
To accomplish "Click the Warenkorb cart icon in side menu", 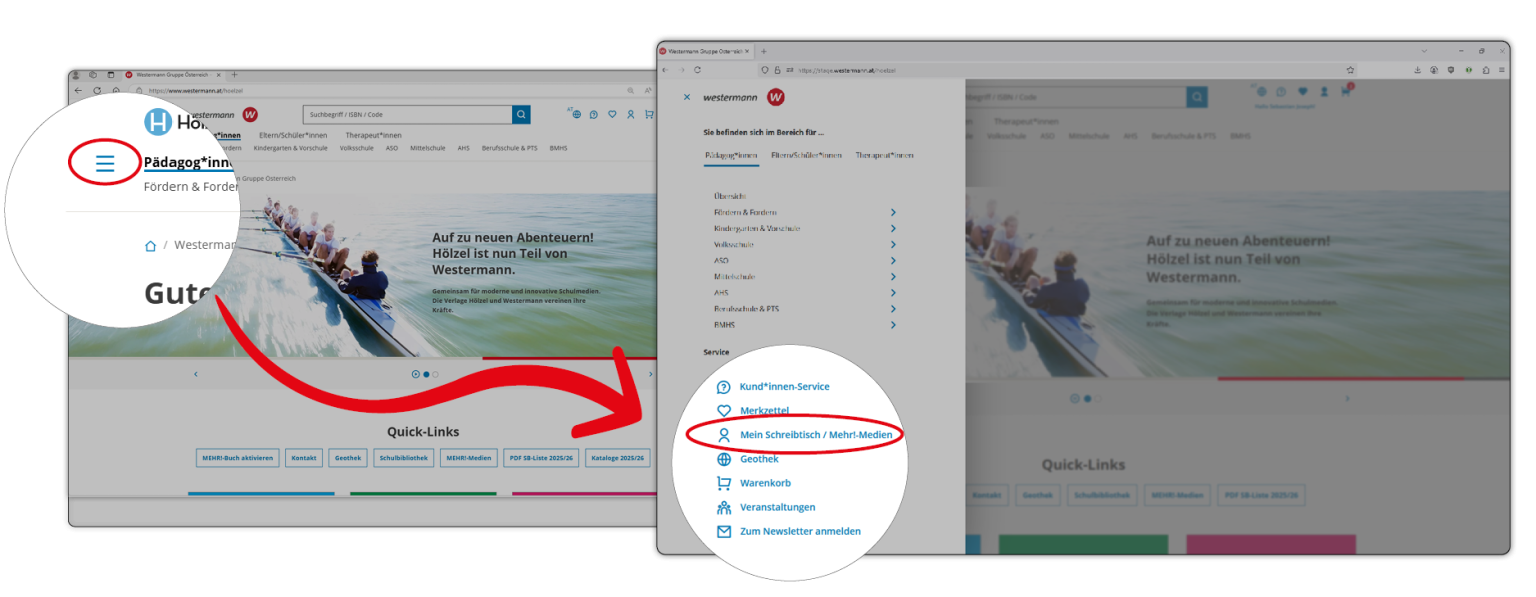I will [x=724, y=483].
